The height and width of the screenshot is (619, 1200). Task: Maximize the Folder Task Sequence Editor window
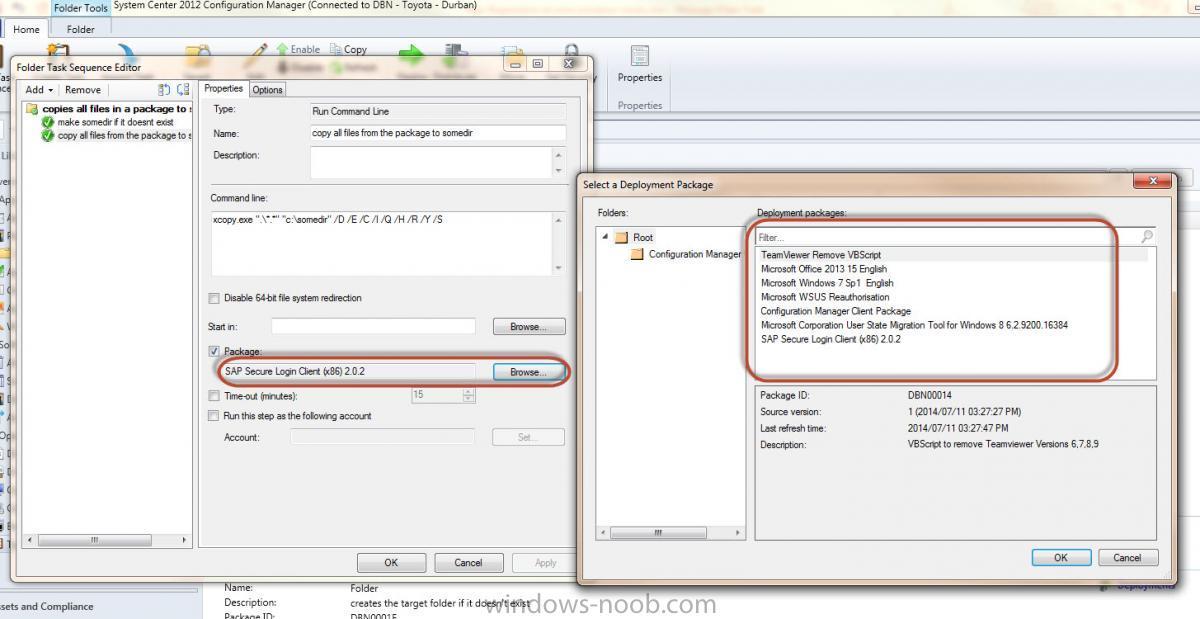[537, 64]
